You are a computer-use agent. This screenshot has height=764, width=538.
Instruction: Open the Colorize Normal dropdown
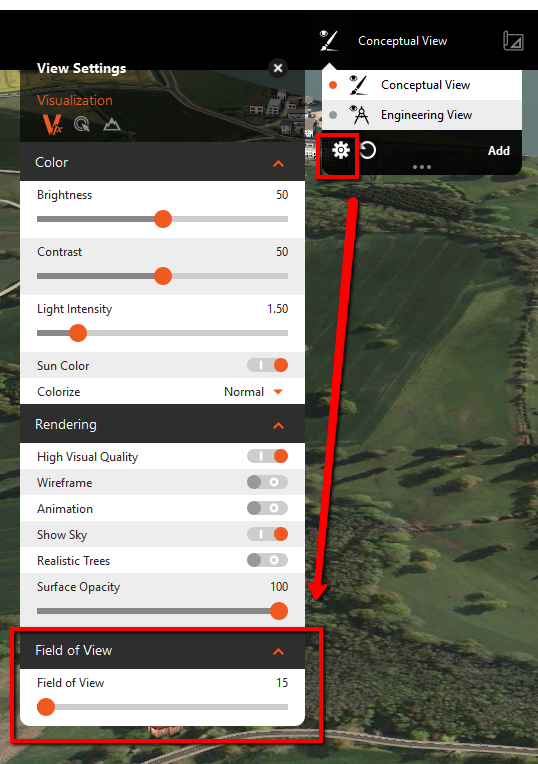(x=253, y=392)
